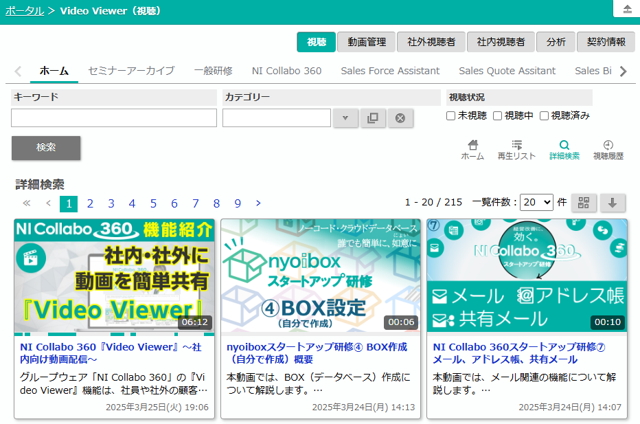Open the 再生リスト playlist icon
The width and height of the screenshot is (640, 424).
pos(516,150)
